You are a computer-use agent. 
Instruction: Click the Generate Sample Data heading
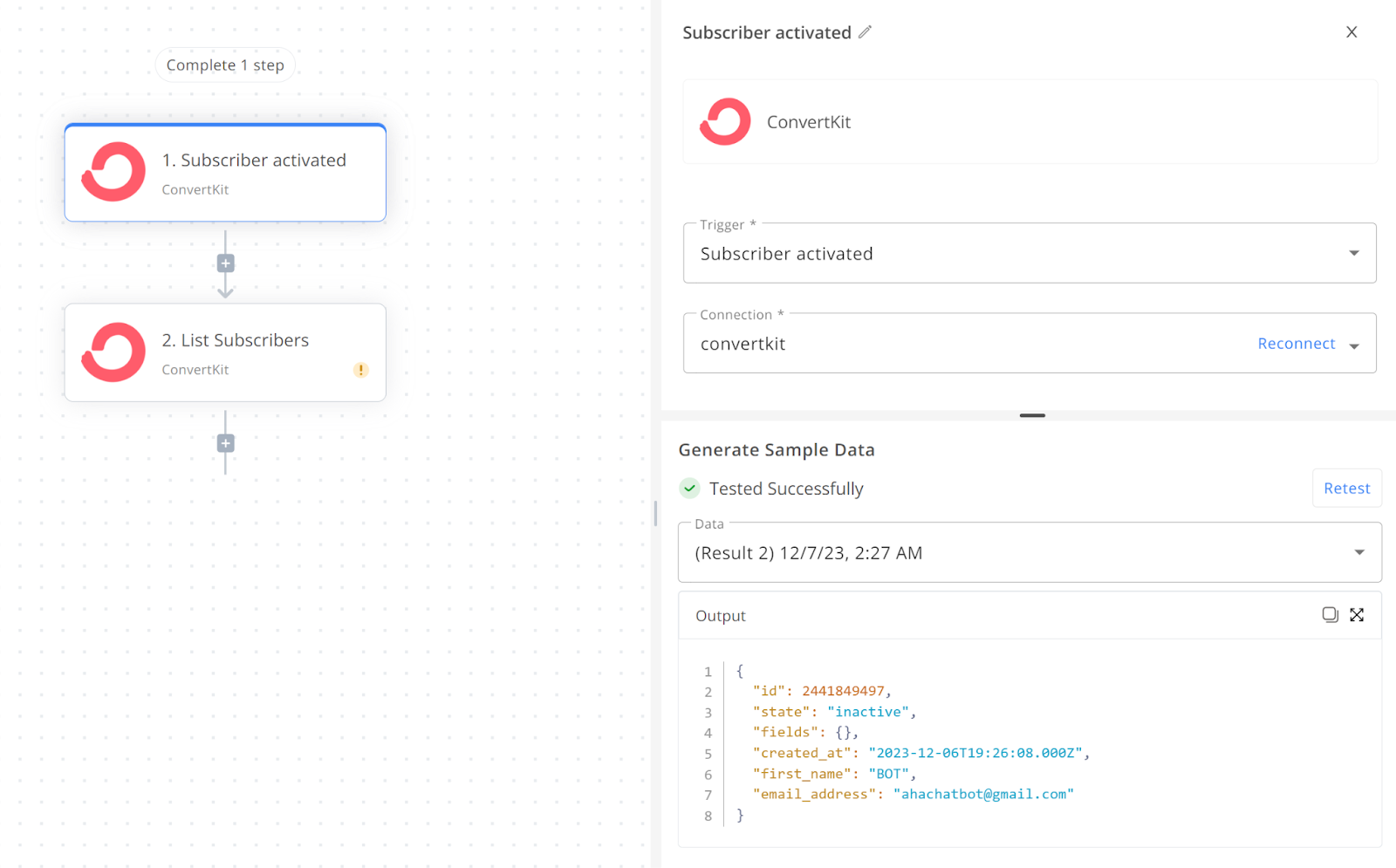[x=777, y=450]
